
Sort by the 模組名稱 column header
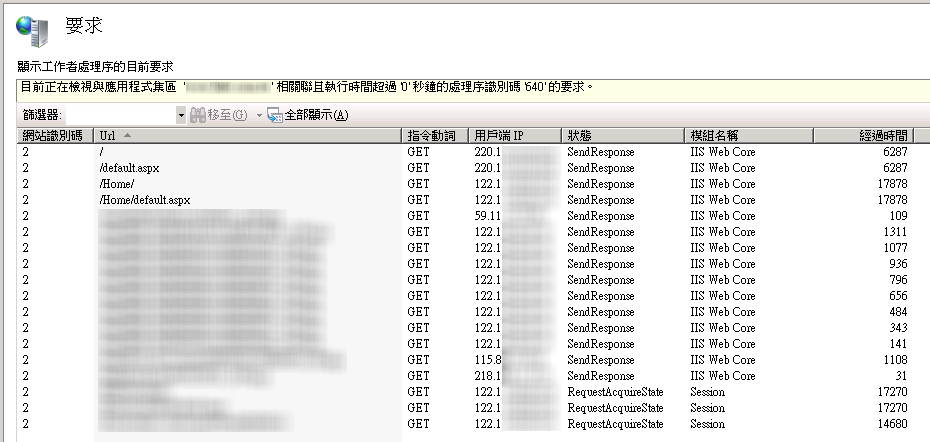pos(749,136)
